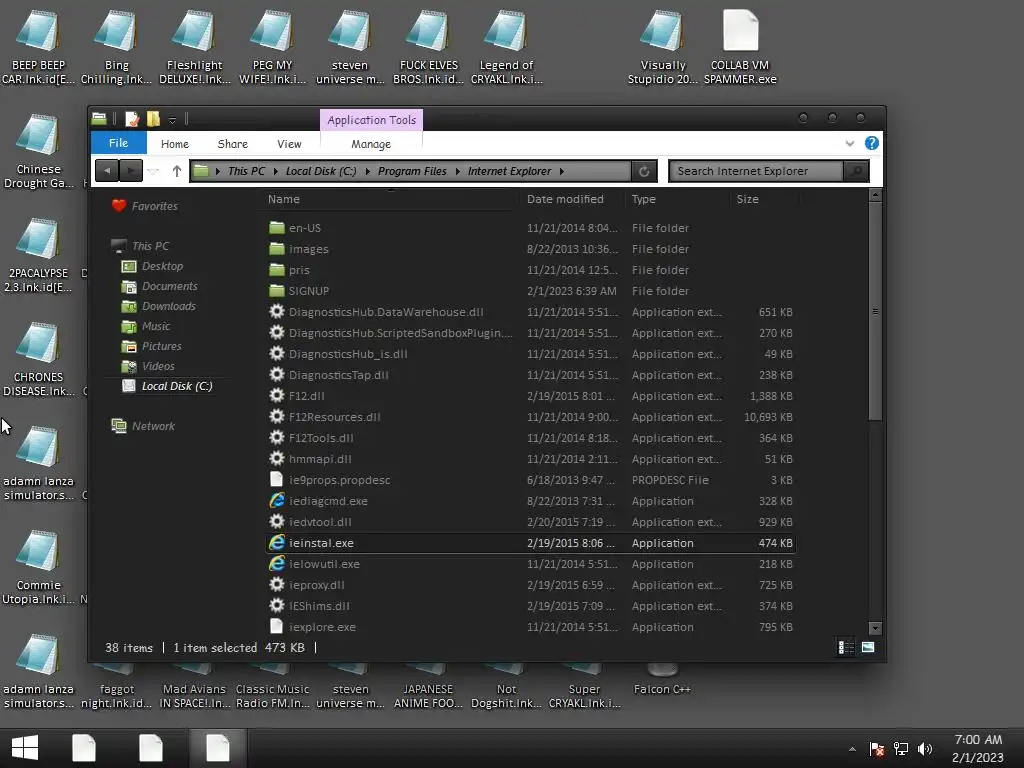Screen dimensions: 1024x768
Task: Open the View ribbon tab
Action: 289,144
